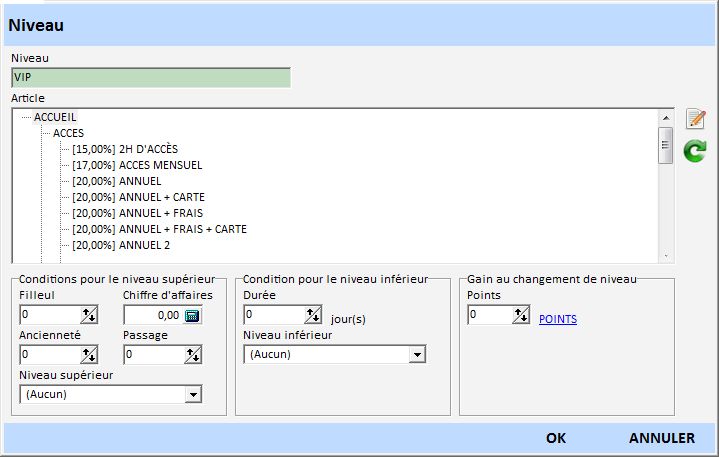719x457 pixels.
Task: Select the ACCES tree node
Action: tap(68, 133)
